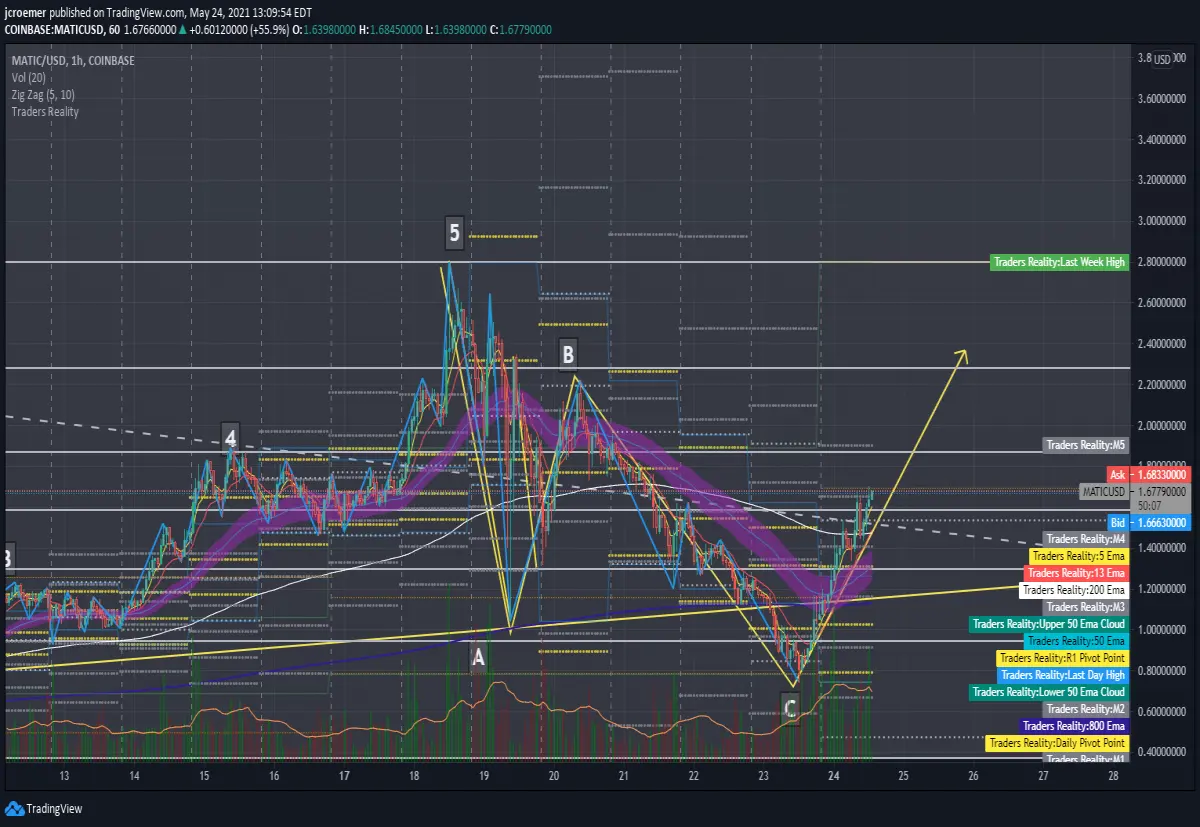Select the wave B label on the chart
The height and width of the screenshot is (827, 1200).
(568, 353)
